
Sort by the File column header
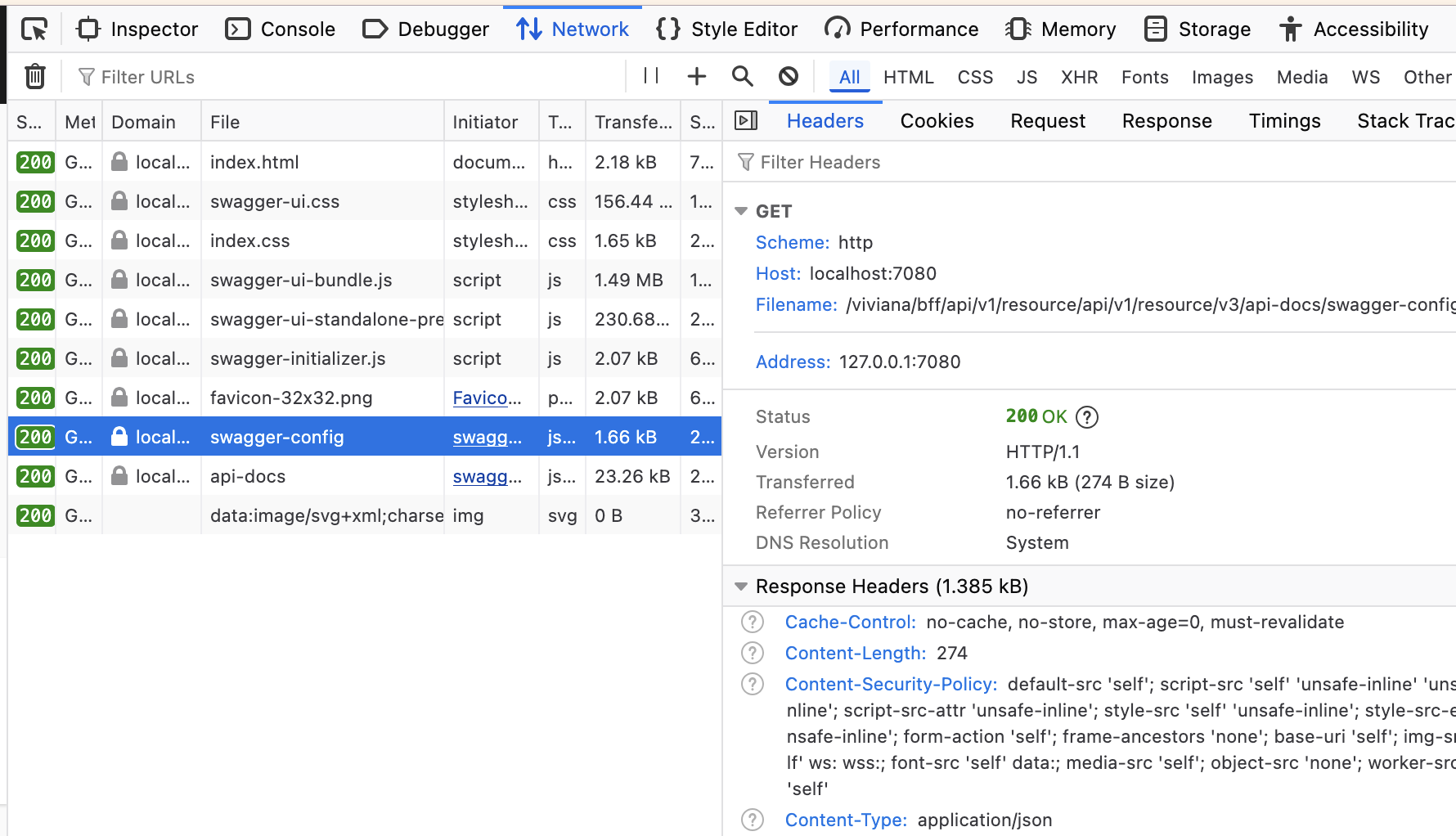(x=322, y=122)
